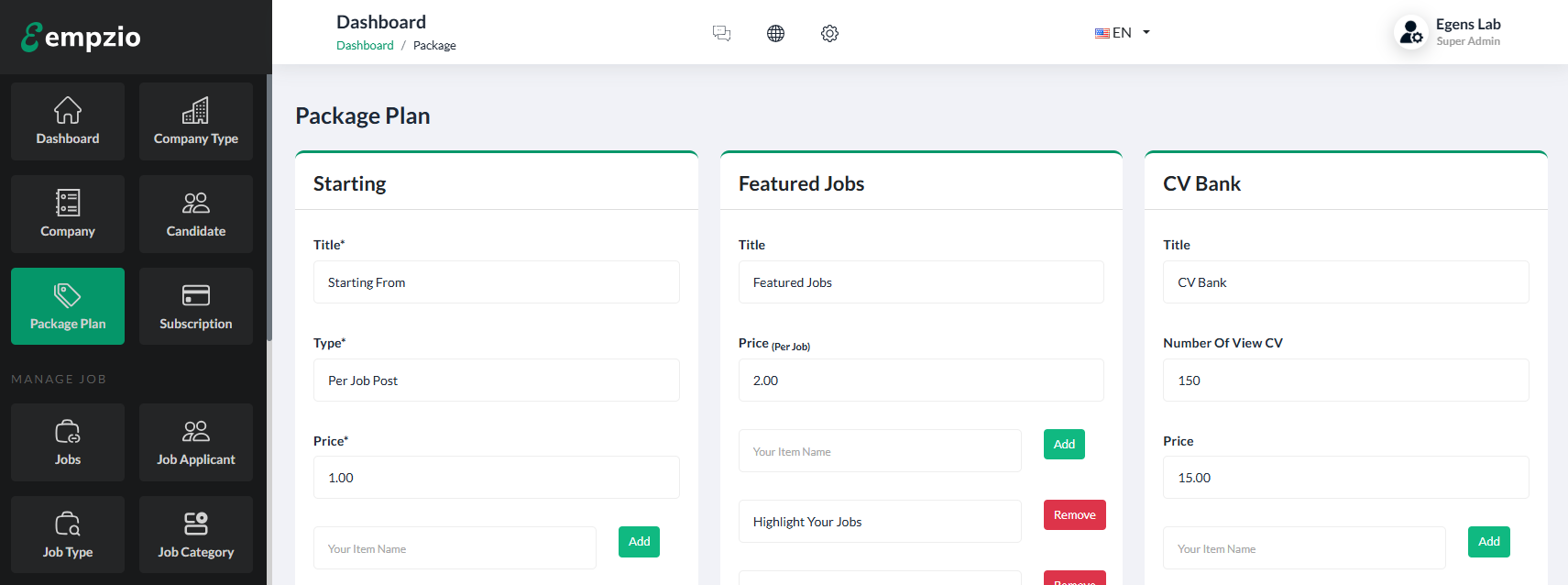Remove the Highlight Your Jobs item
The height and width of the screenshot is (585, 1568).
(x=1074, y=515)
